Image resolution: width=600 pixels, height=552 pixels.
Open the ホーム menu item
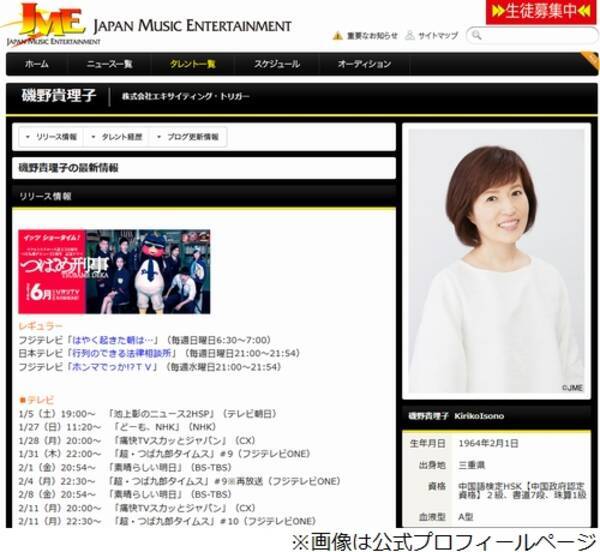tap(36, 64)
